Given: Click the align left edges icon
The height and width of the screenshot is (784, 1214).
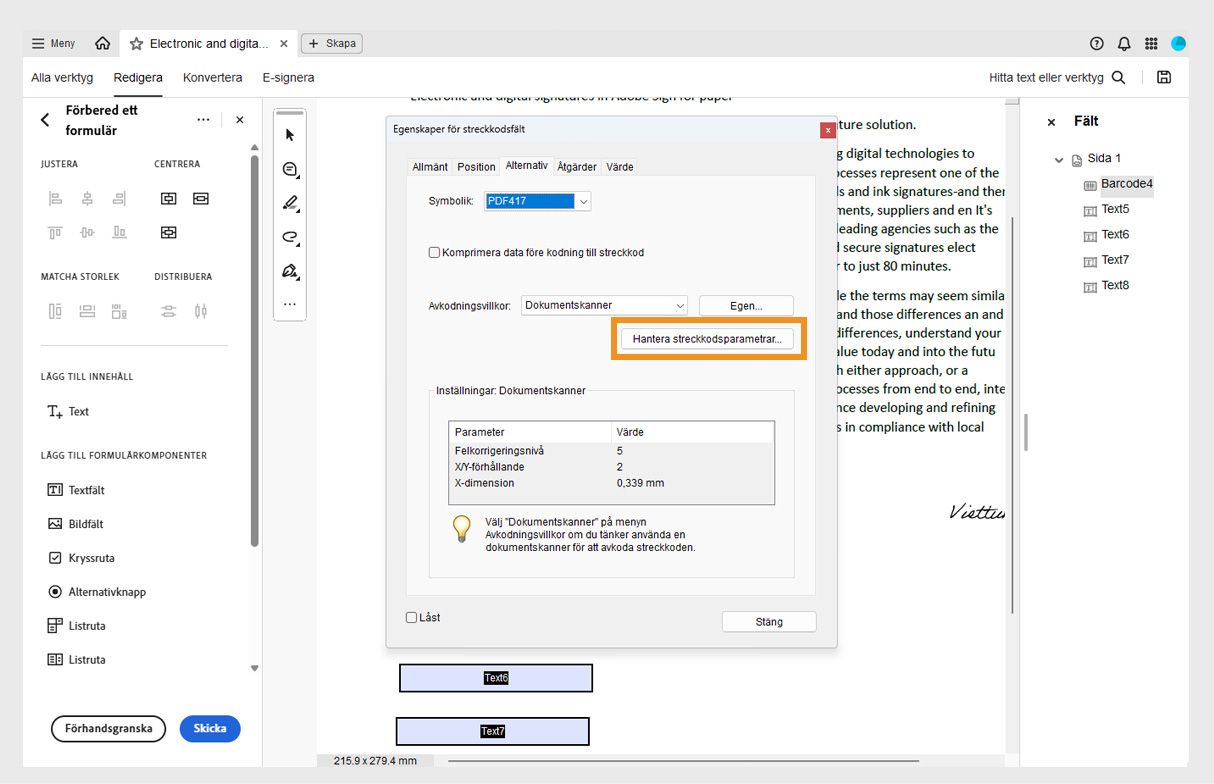Looking at the screenshot, I should pos(56,199).
